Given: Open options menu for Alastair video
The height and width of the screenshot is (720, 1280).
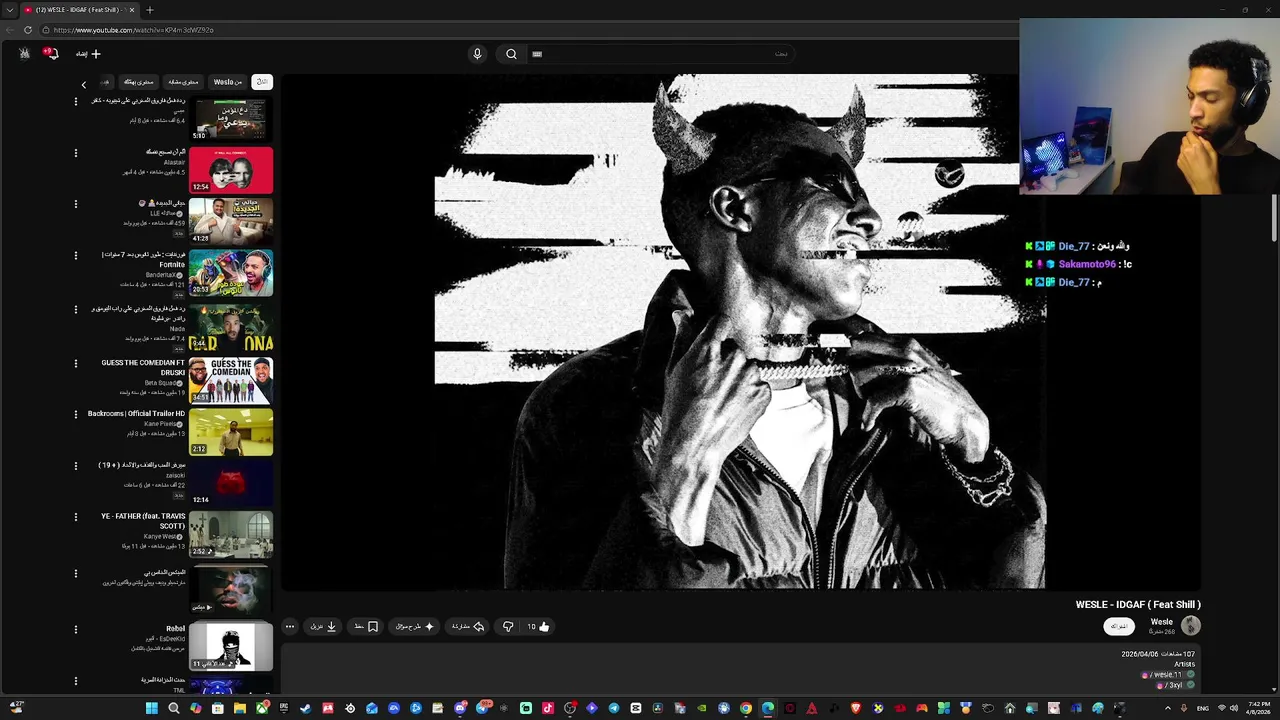Looking at the screenshot, I should tap(75, 153).
